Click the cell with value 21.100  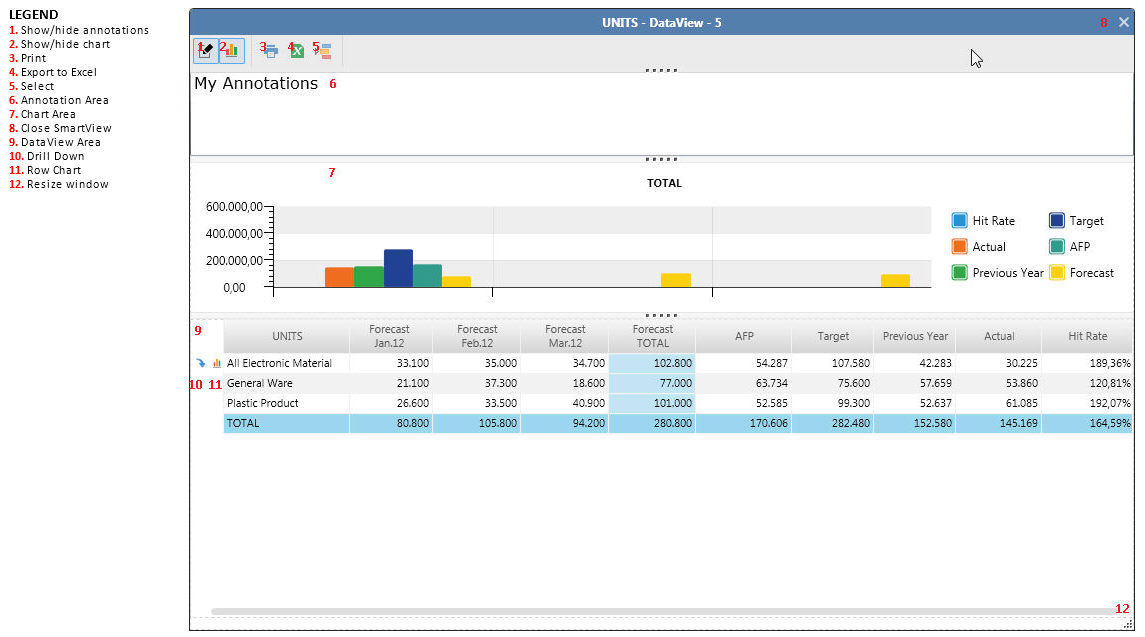[x=391, y=383]
